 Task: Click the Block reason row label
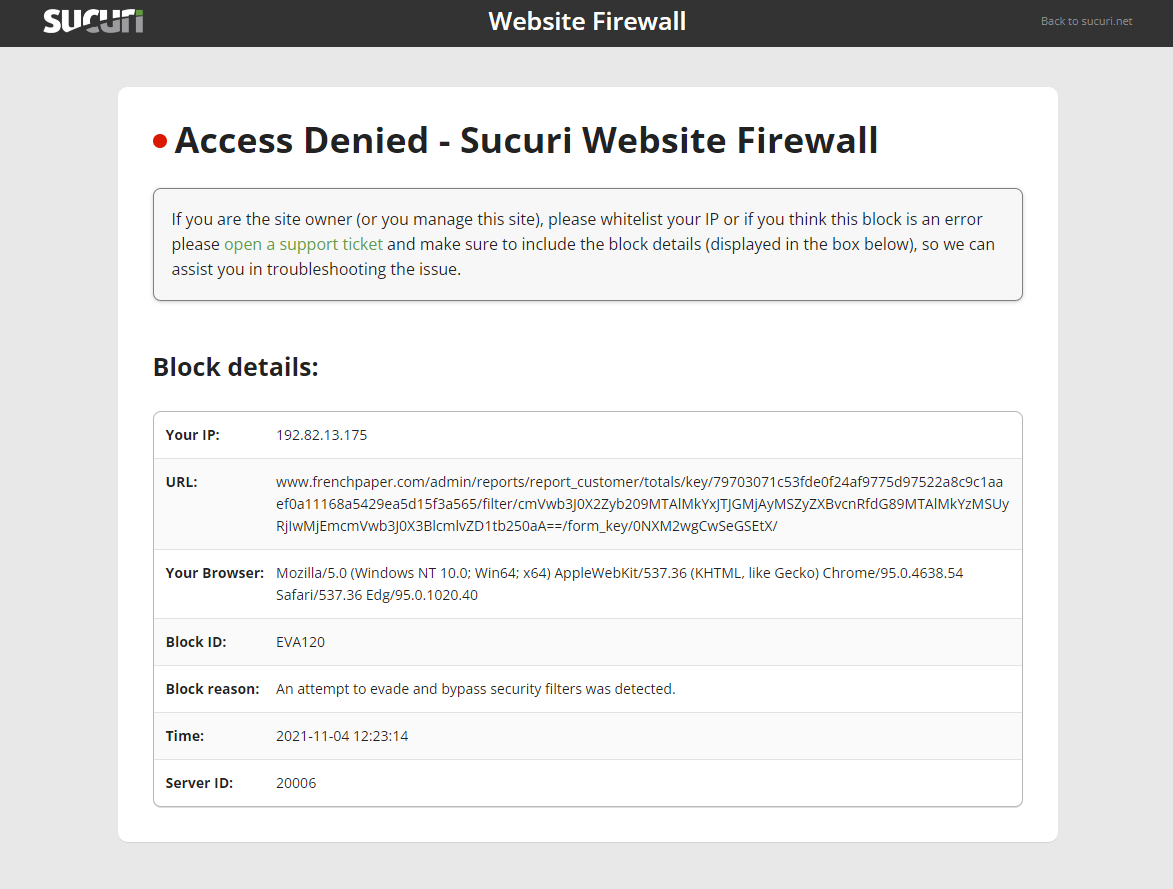click(212, 688)
